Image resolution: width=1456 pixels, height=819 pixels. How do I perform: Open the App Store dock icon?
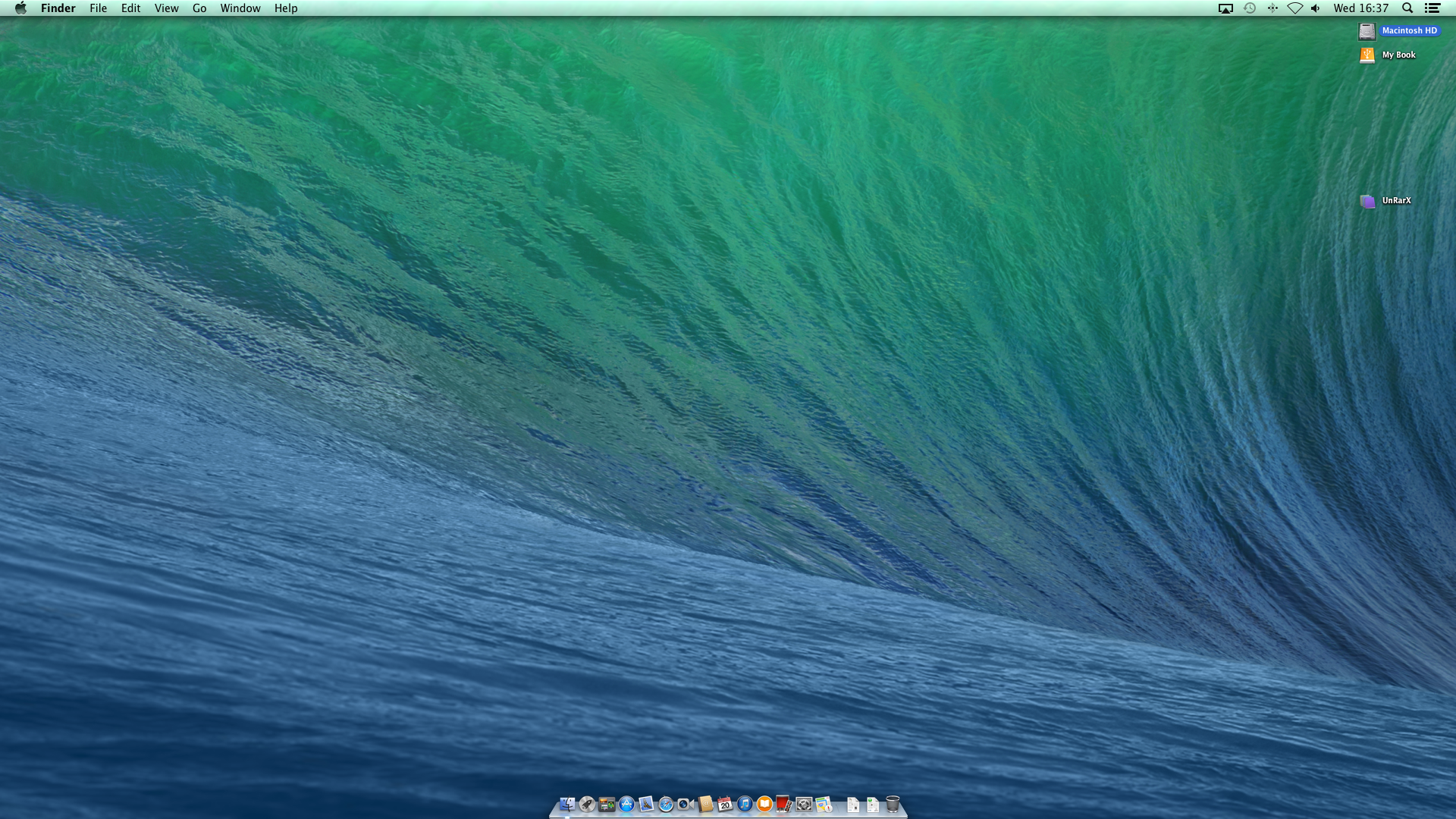626,805
